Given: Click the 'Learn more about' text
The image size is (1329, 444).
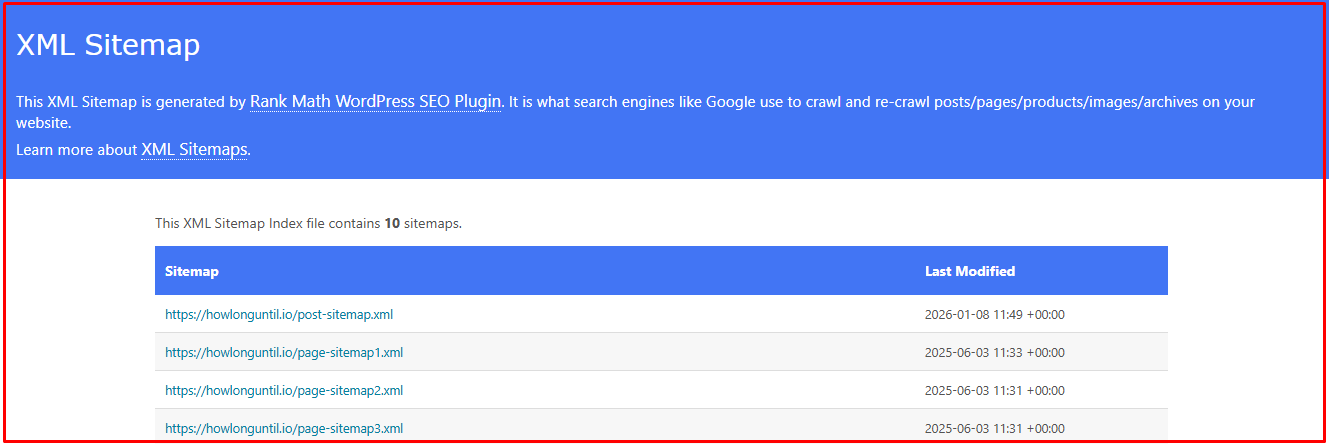Looking at the screenshot, I should (x=76, y=150).
